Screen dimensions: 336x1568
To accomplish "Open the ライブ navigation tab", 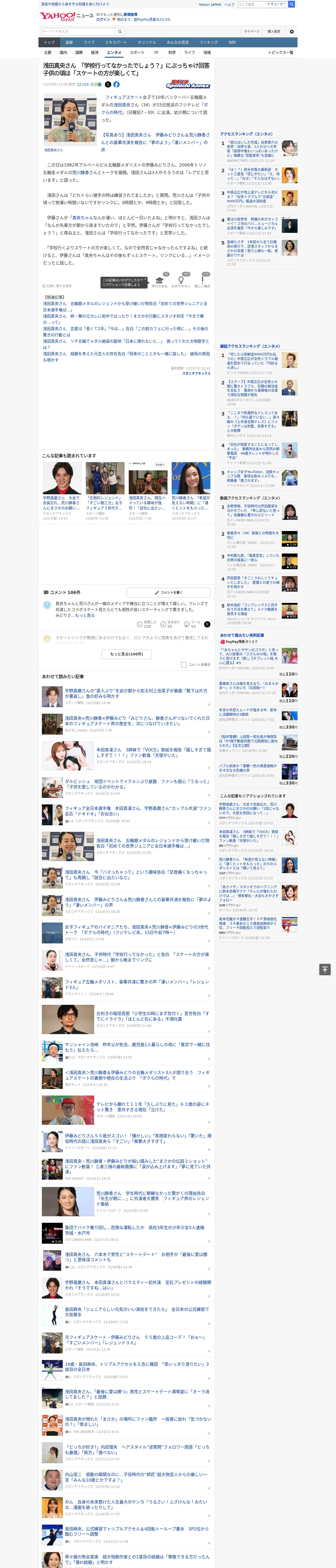I will pos(89,42).
